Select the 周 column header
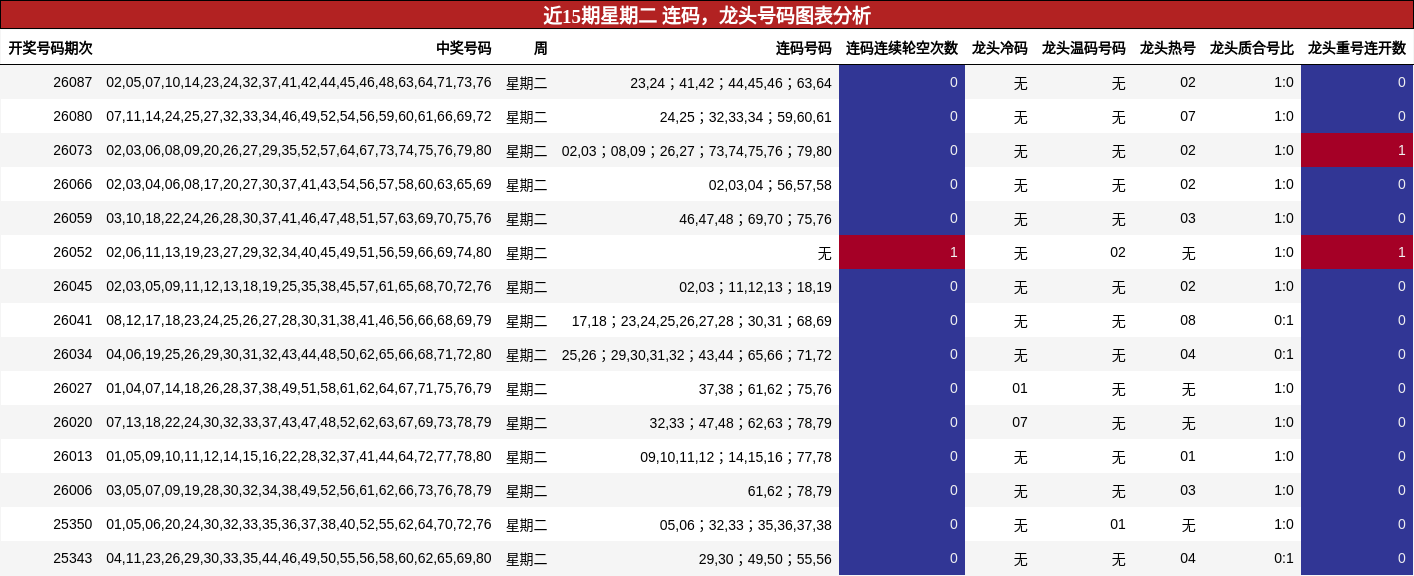The height and width of the screenshot is (576, 1414). (541, 45)
